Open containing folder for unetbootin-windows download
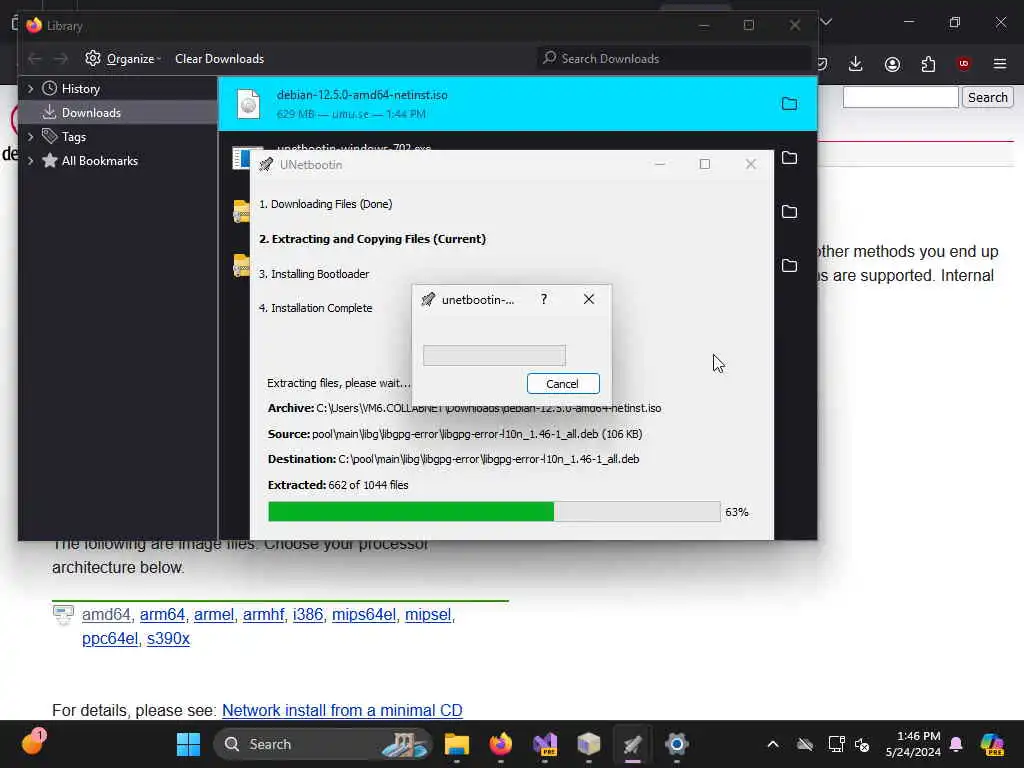The image size is (1024, 768). pyautogui.click(x=789, y=158)
